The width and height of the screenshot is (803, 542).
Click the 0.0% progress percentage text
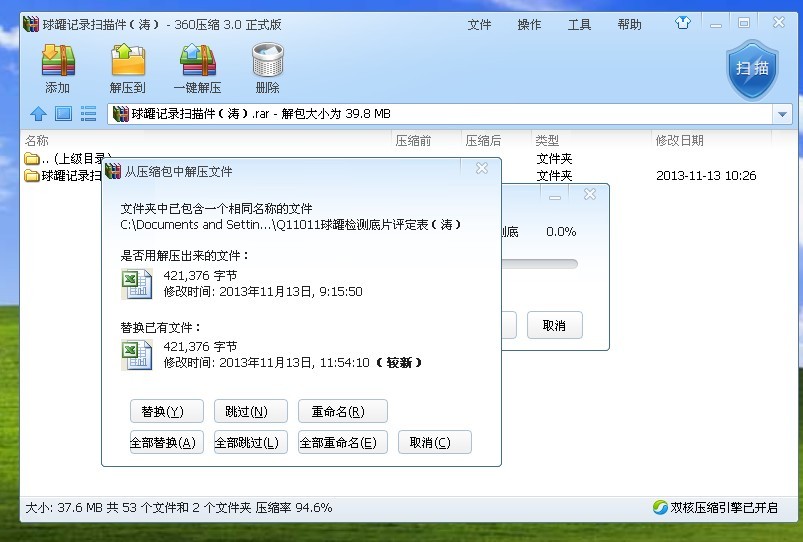tap(561, 232)
